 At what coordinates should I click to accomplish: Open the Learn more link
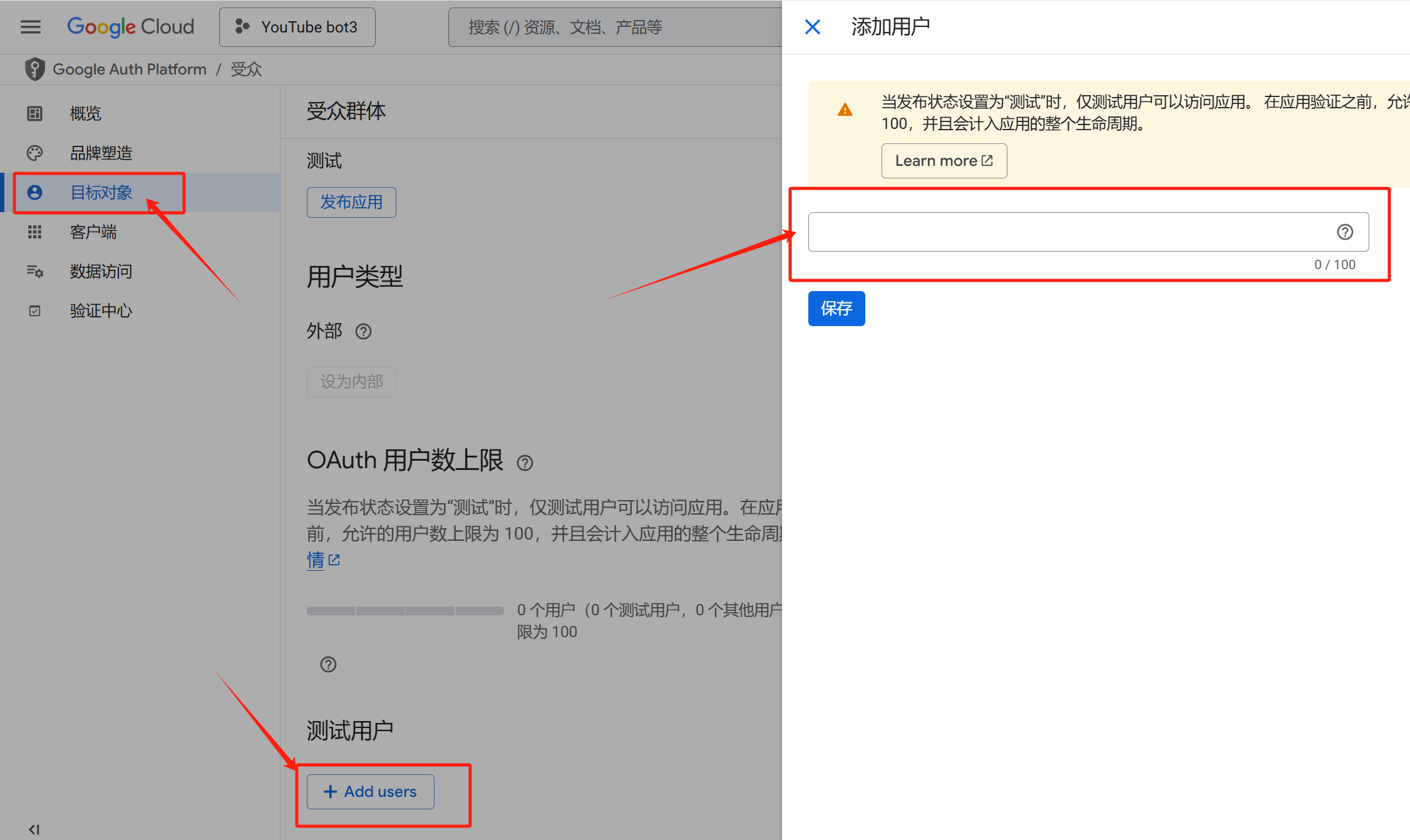[x=944, y=161]
